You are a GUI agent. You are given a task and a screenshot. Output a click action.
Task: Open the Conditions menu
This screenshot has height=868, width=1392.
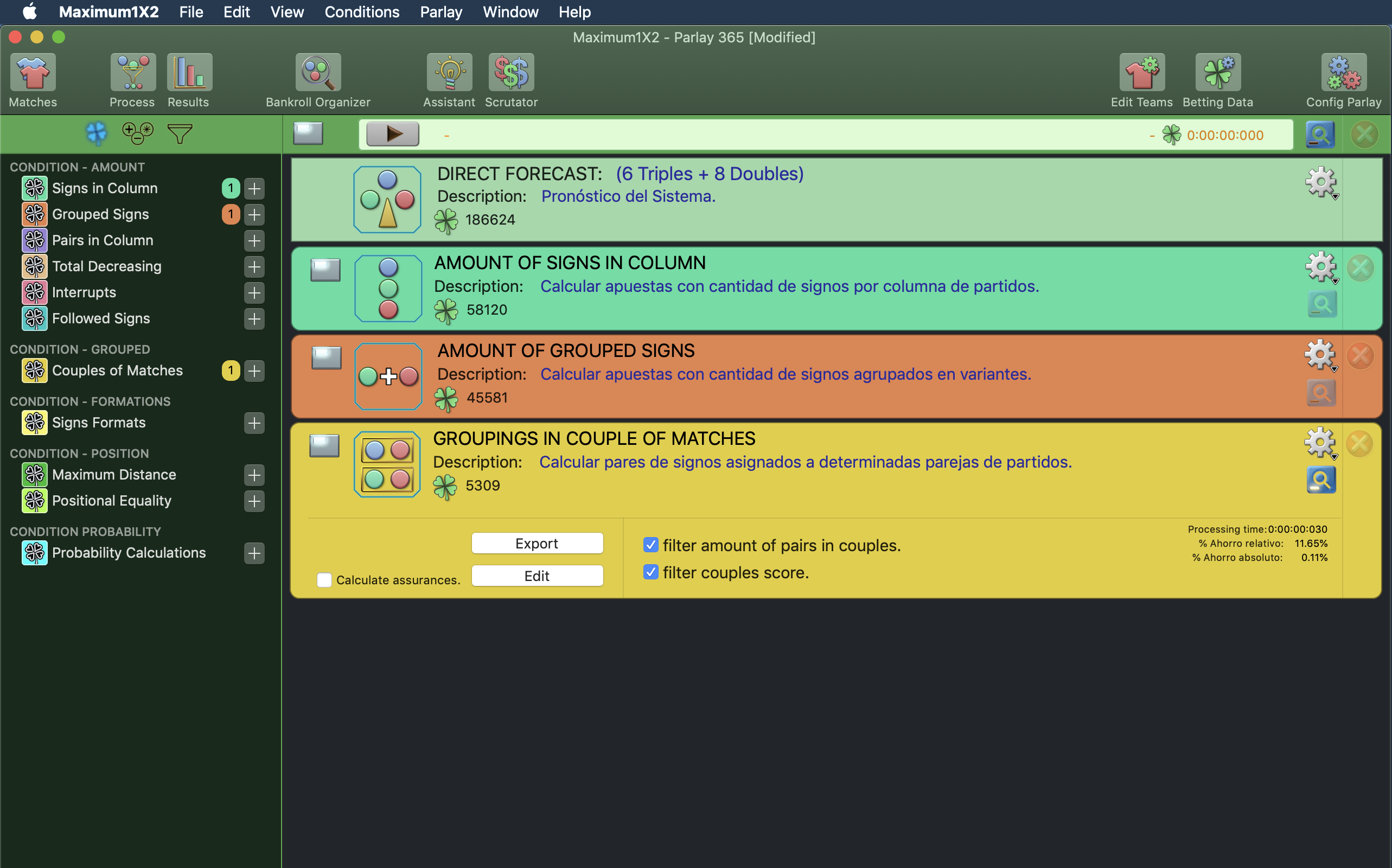tap(362, 11)
